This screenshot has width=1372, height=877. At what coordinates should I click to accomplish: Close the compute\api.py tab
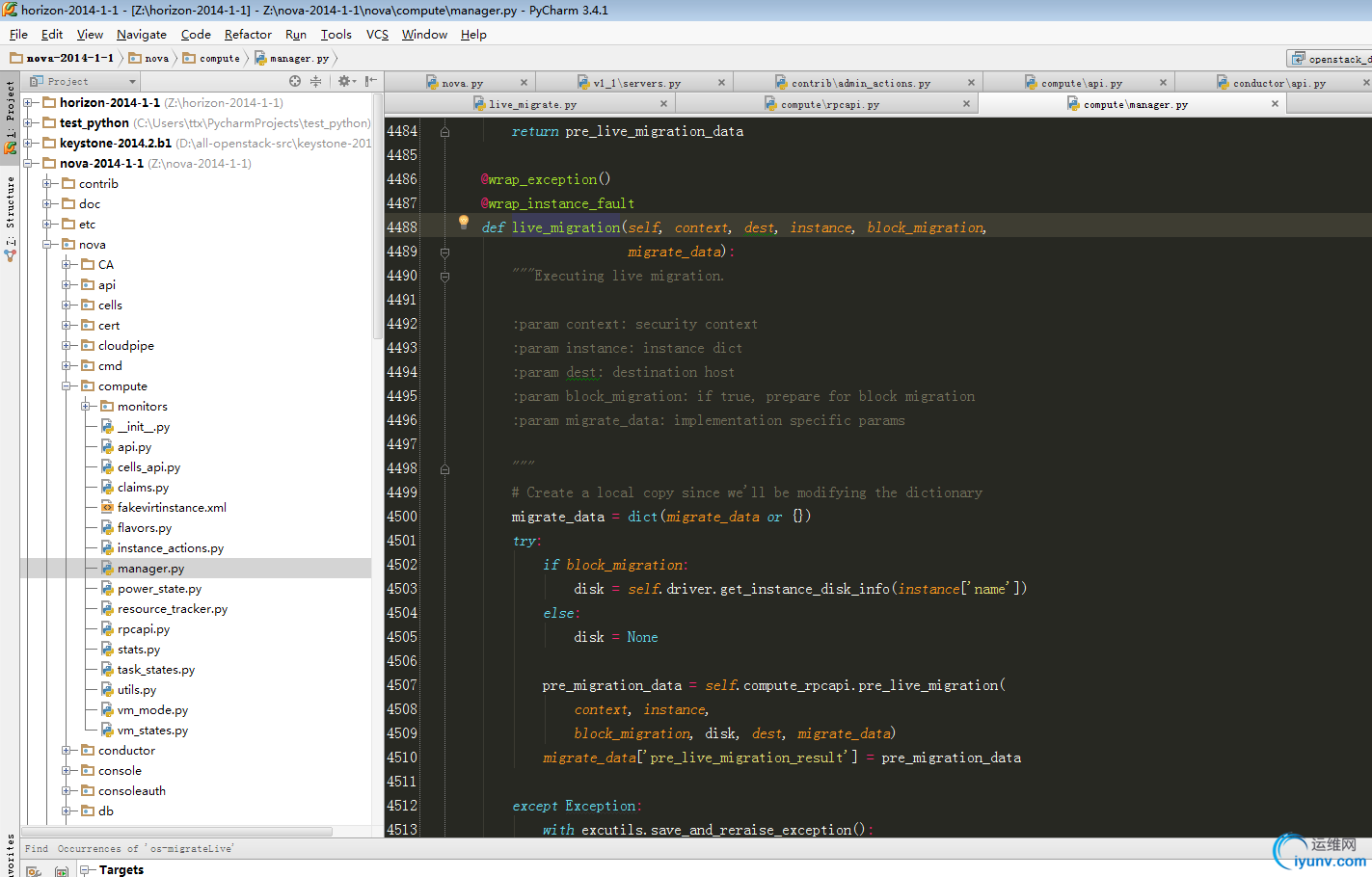[1163, 83]
